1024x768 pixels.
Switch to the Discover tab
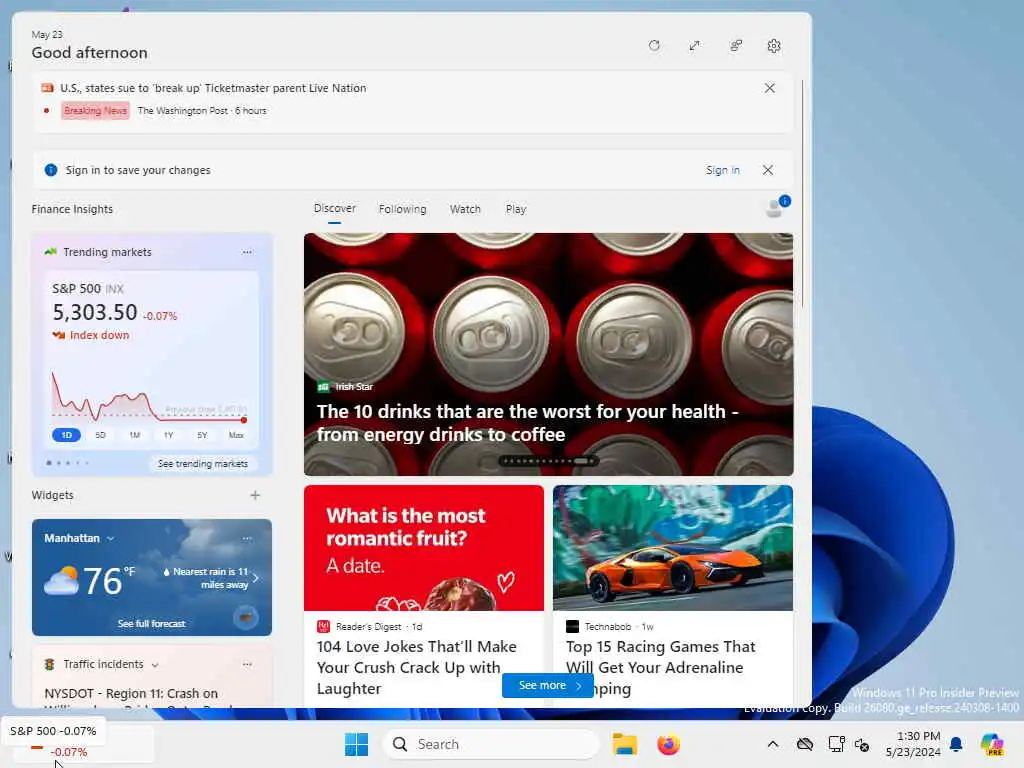click(x=334, y=208)
